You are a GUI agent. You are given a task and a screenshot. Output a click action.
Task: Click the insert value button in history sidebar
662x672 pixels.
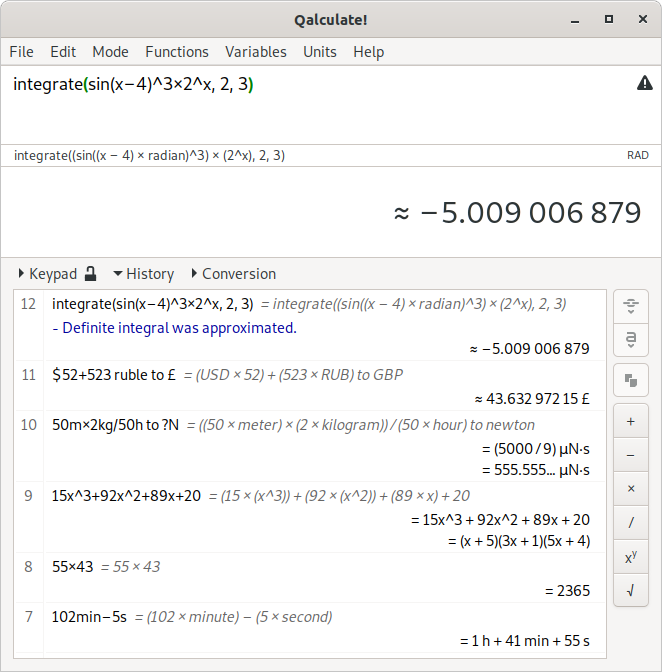coord(630,305)
